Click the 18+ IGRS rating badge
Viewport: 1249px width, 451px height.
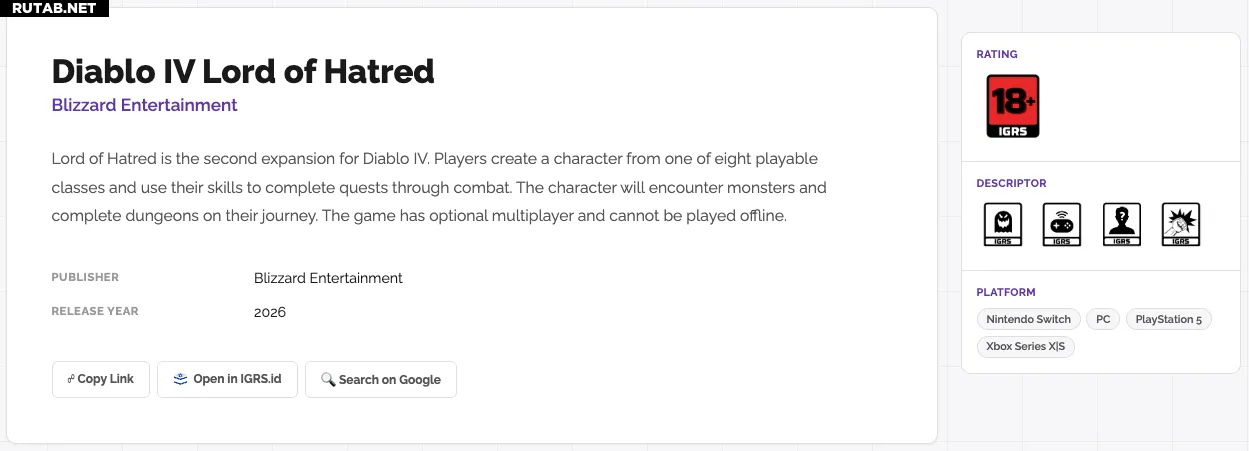point(1012,106)
